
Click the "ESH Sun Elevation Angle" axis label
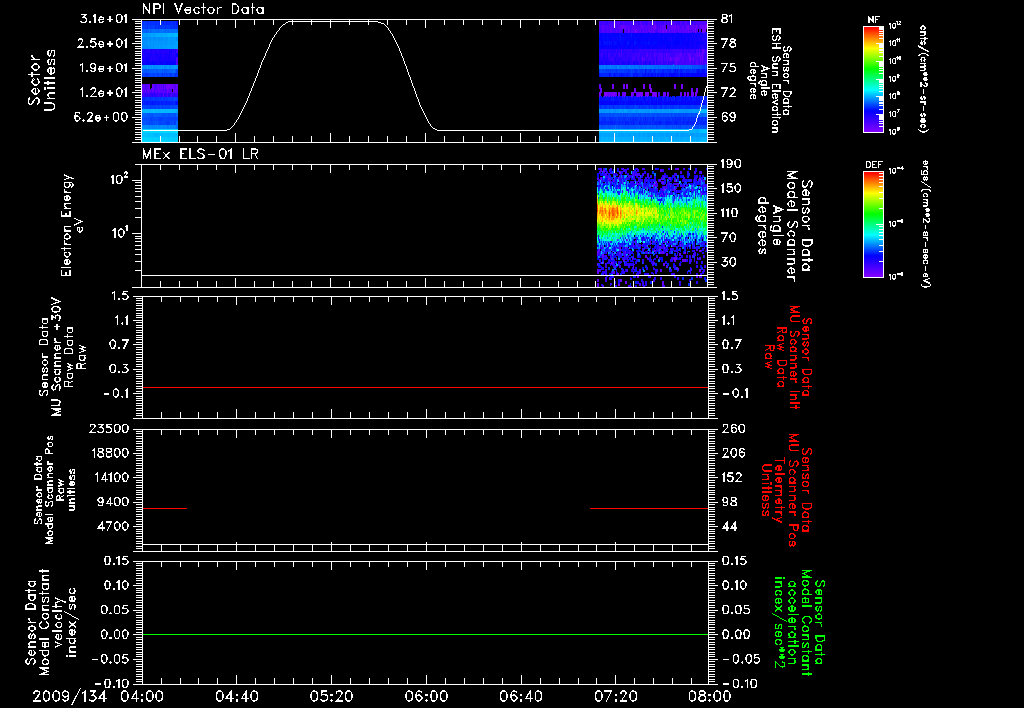point(771,80)
